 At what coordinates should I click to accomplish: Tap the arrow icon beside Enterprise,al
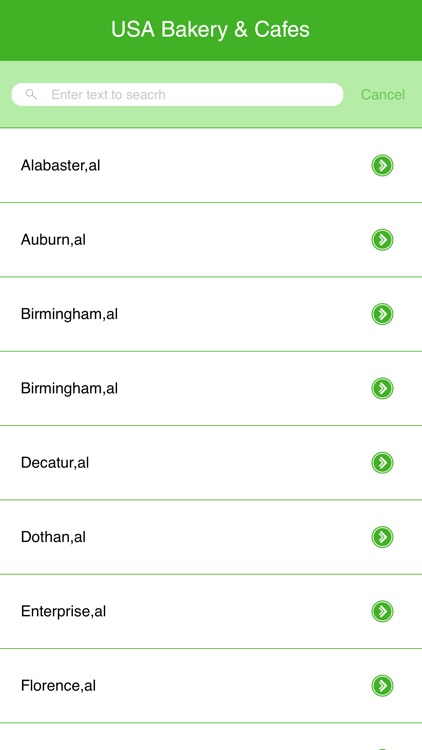(382, 611)
